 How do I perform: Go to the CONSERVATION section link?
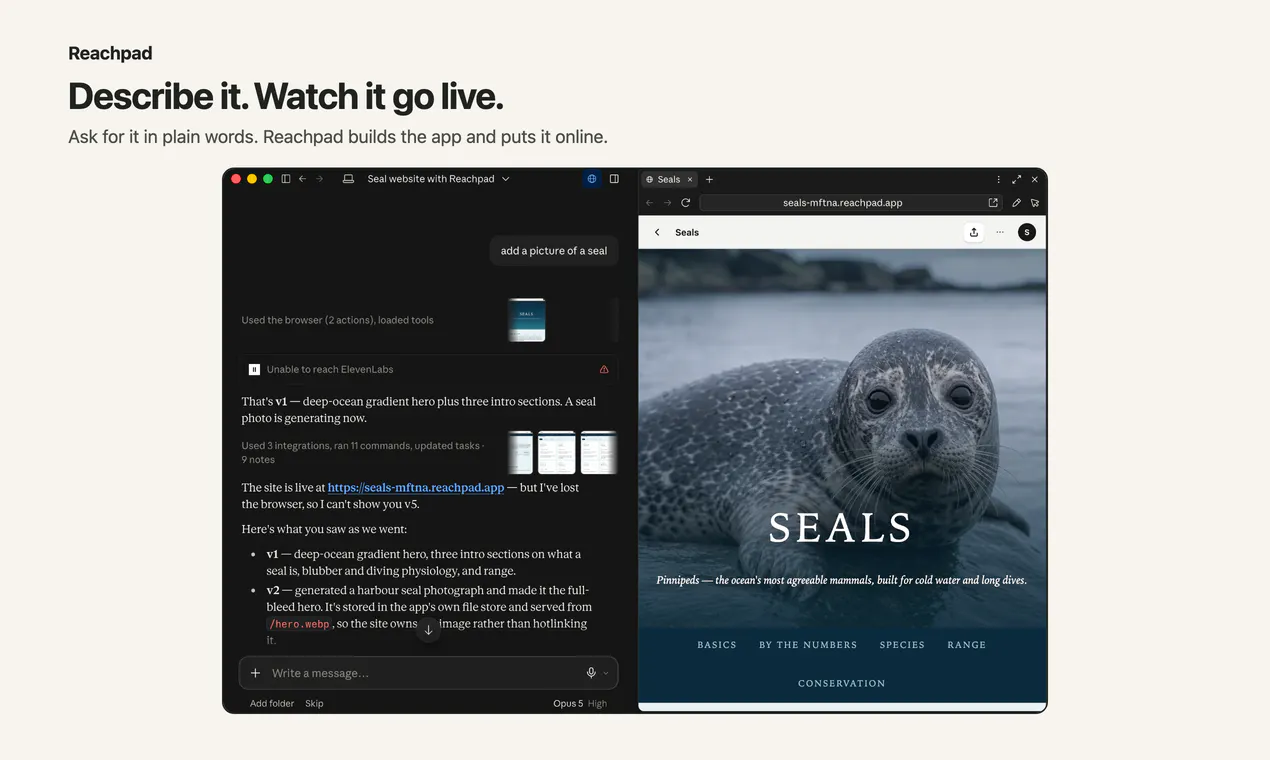842,684
